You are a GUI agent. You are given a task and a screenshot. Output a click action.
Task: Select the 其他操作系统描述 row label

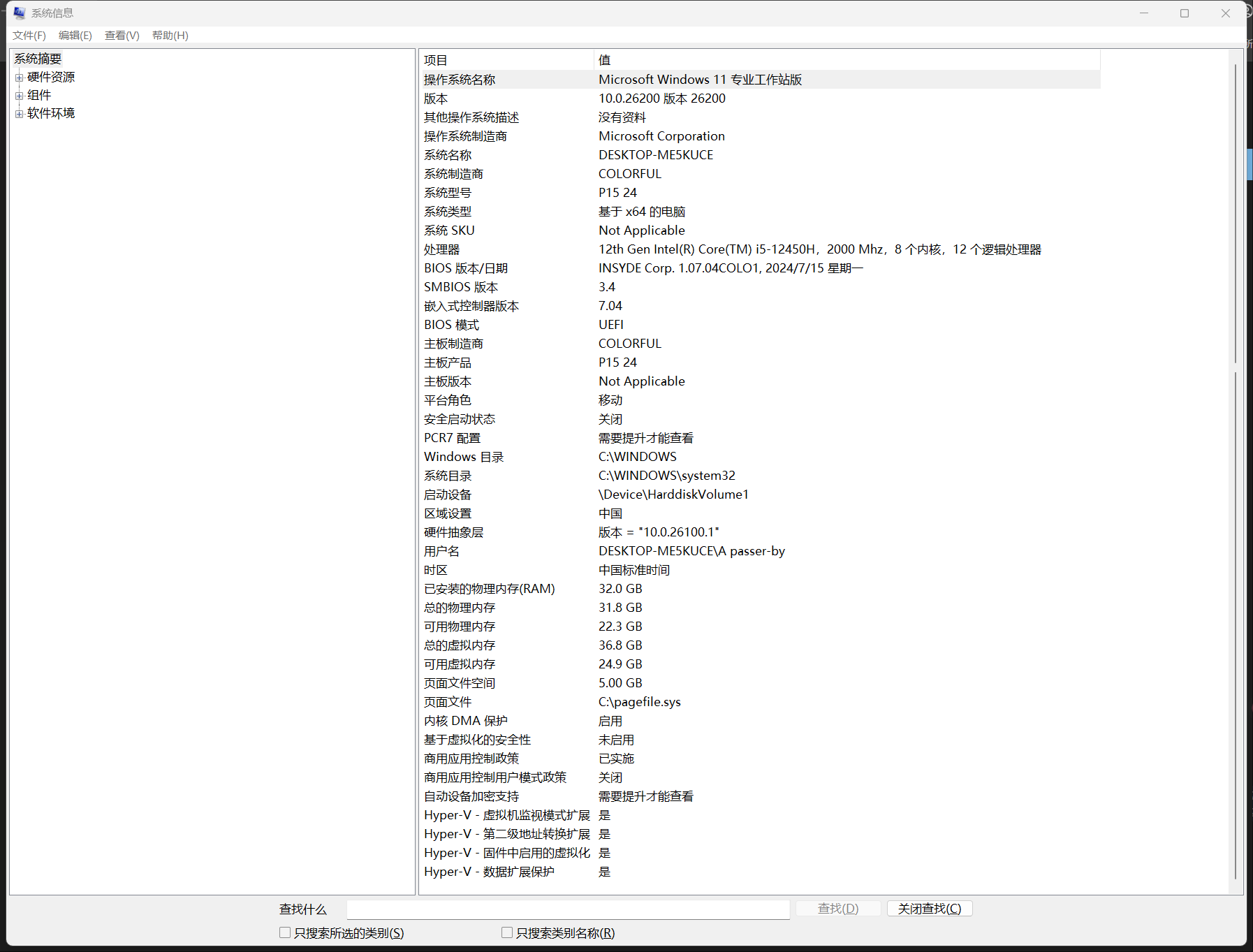[x=471, y=117]
